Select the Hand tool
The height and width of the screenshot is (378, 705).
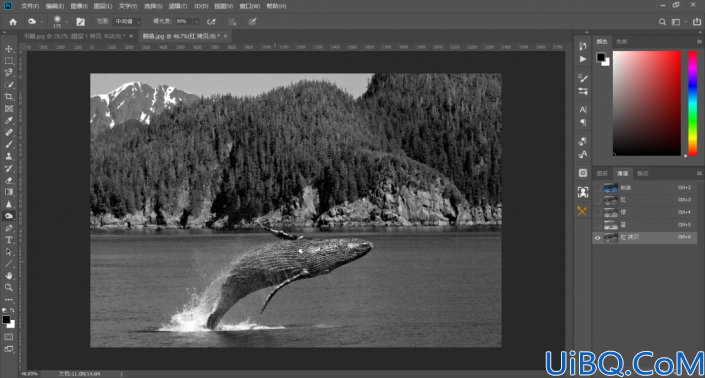9,276
